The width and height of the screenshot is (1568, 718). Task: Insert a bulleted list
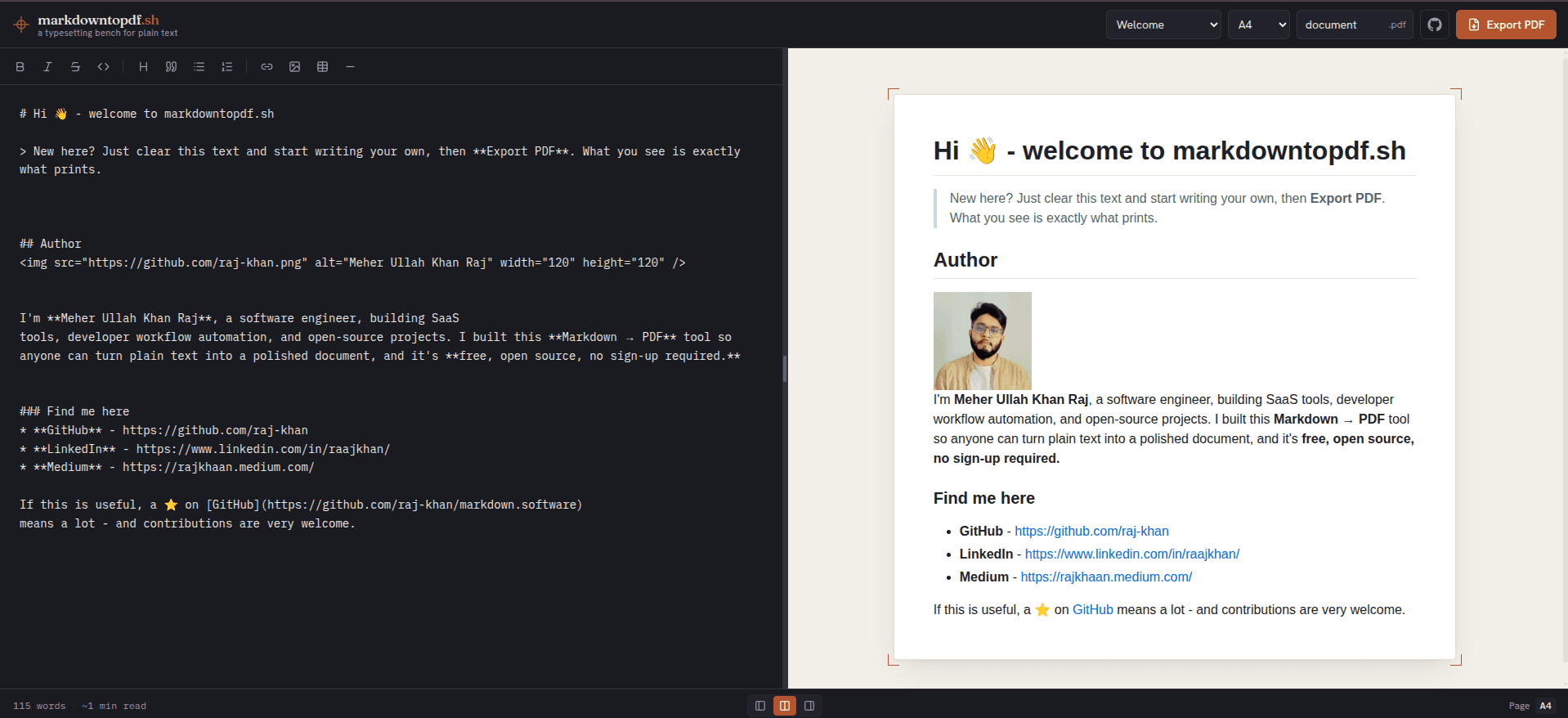199,67
